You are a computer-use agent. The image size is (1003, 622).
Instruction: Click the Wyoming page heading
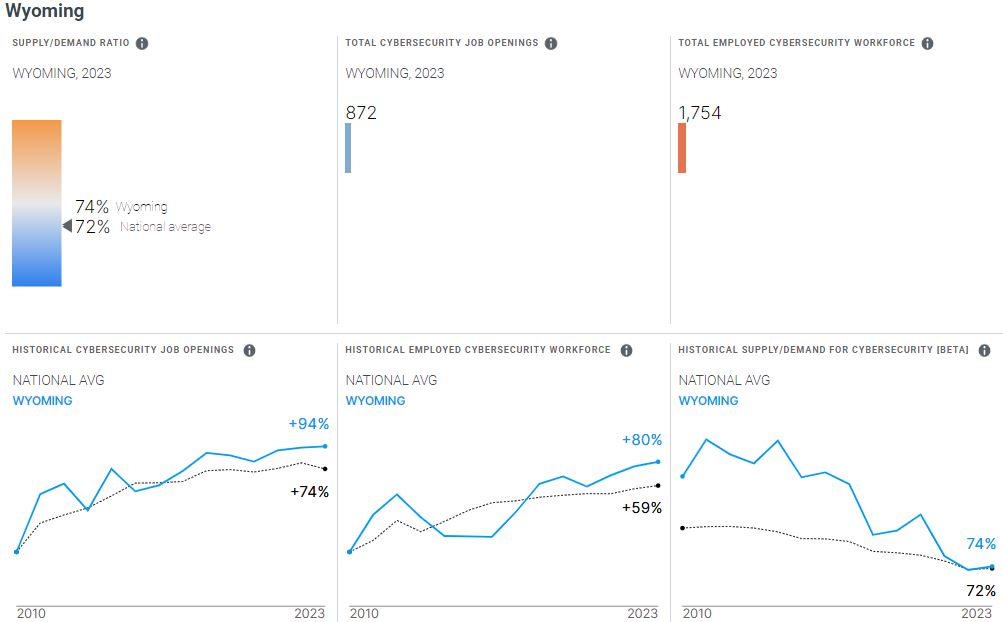pyautogui.click(x=45, y=11)
